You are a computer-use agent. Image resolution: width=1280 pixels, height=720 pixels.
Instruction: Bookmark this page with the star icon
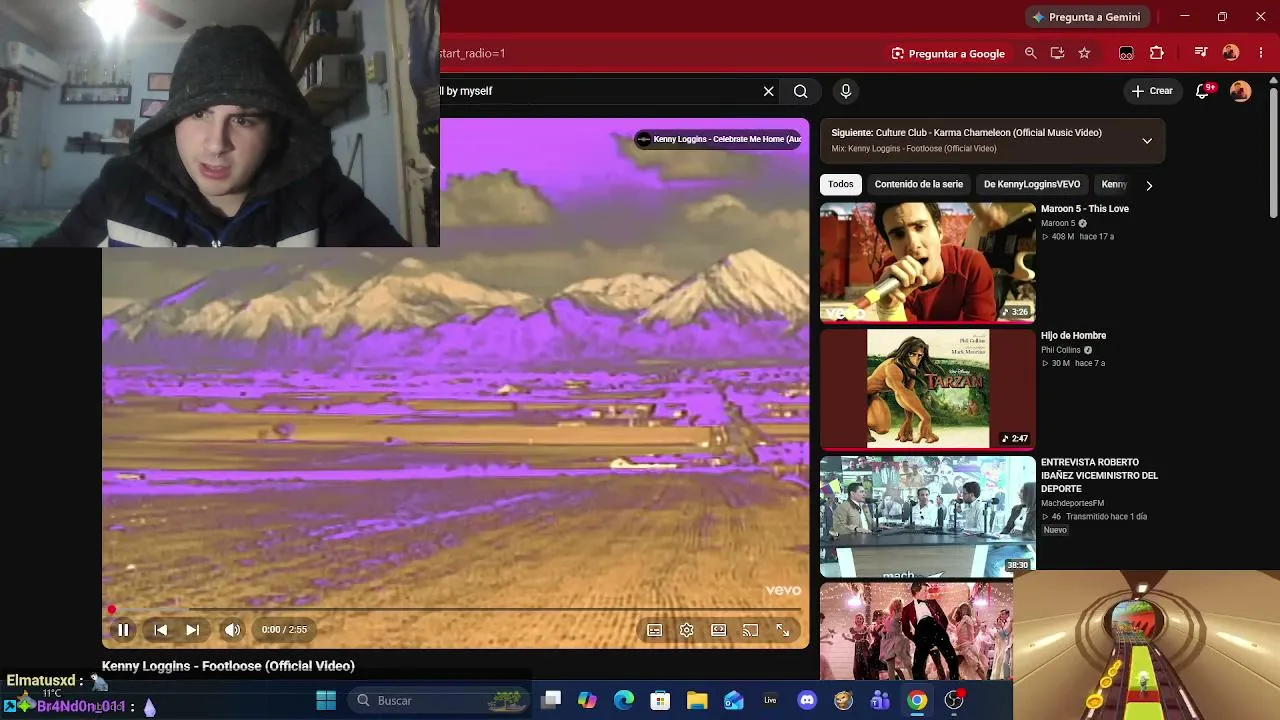(1084, 53)
